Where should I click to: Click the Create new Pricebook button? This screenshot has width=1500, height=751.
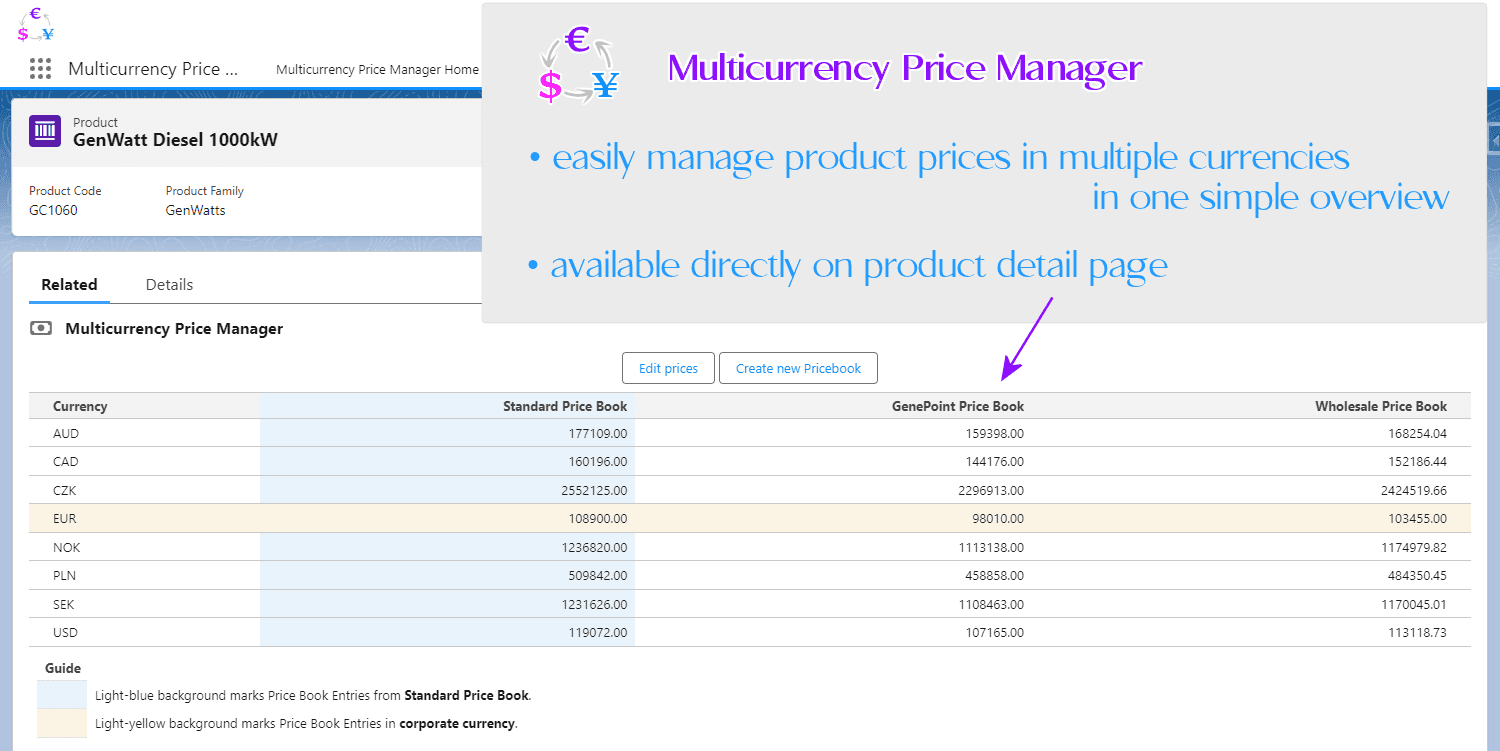point(798,368)
